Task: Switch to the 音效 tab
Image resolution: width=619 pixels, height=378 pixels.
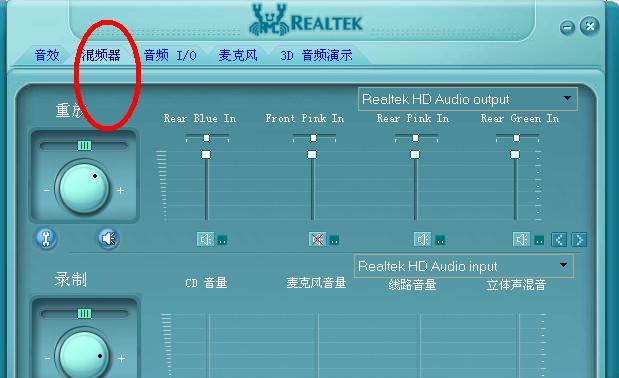Action: [47, 55]
